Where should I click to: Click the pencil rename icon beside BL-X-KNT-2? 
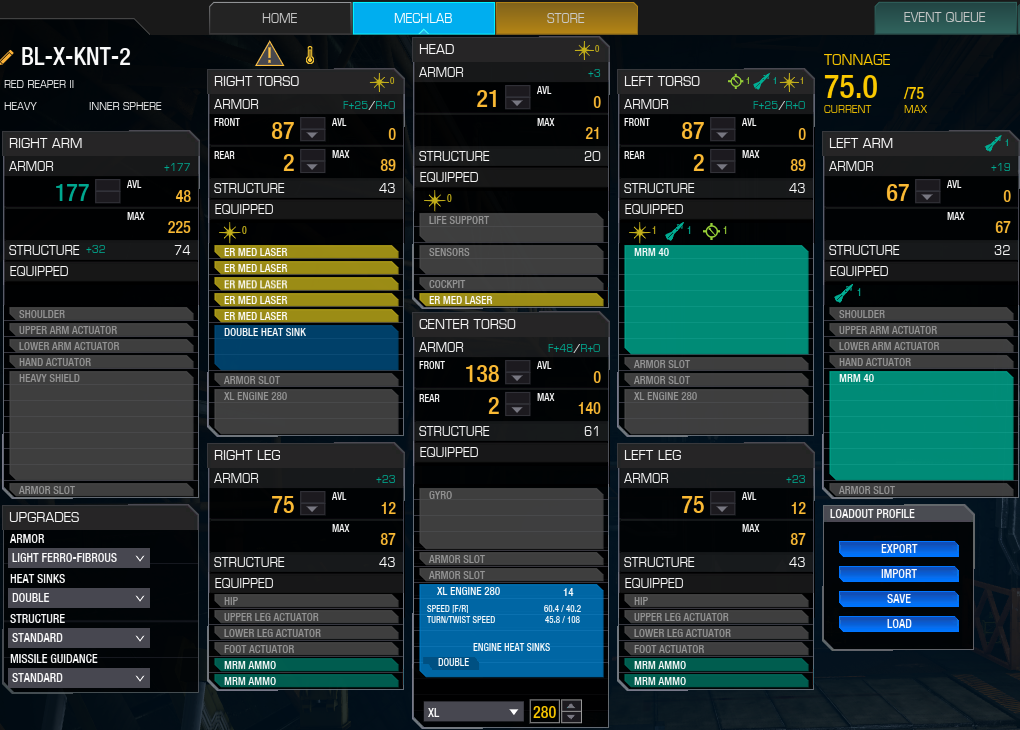point(7,57)
